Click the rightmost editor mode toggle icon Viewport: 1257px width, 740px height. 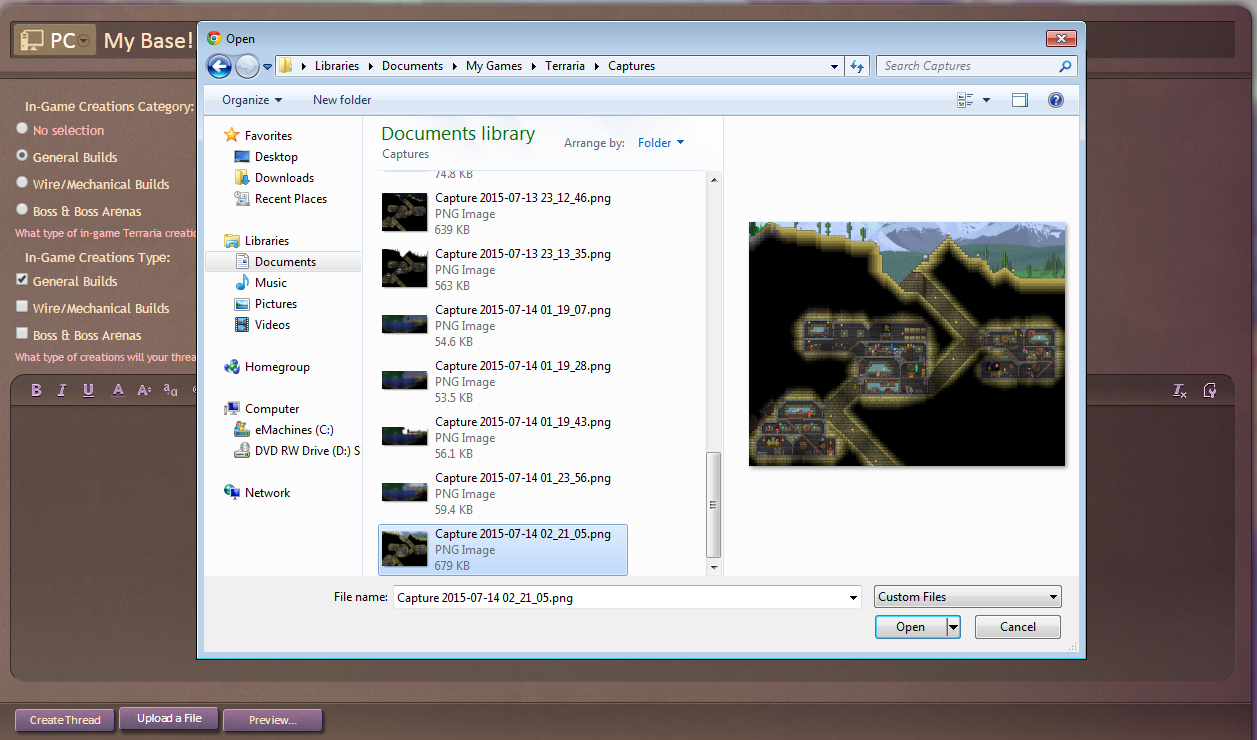coord(1210,390)
